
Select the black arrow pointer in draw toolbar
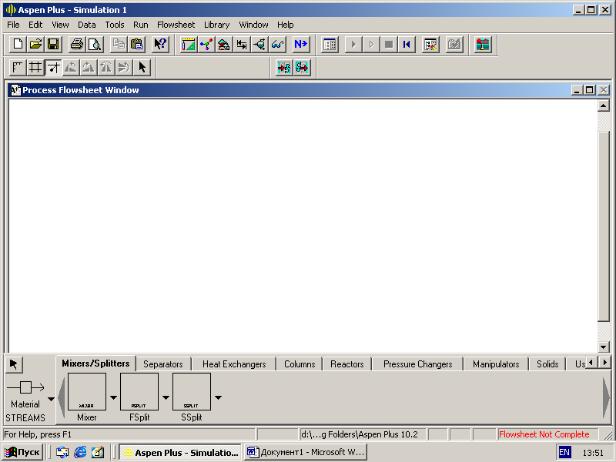[142, 68]
